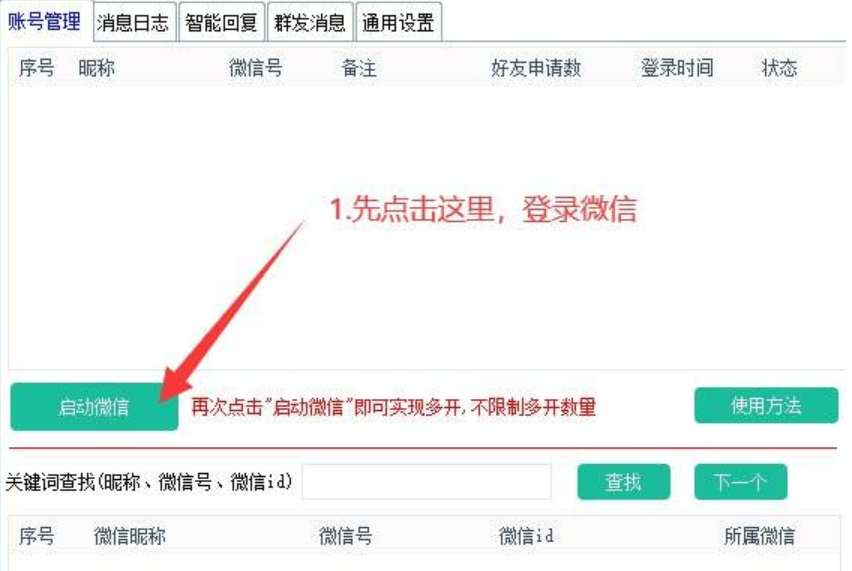852x571 pixels.
Task: Sort by the 昵称 column header
Action: point(97,68)
